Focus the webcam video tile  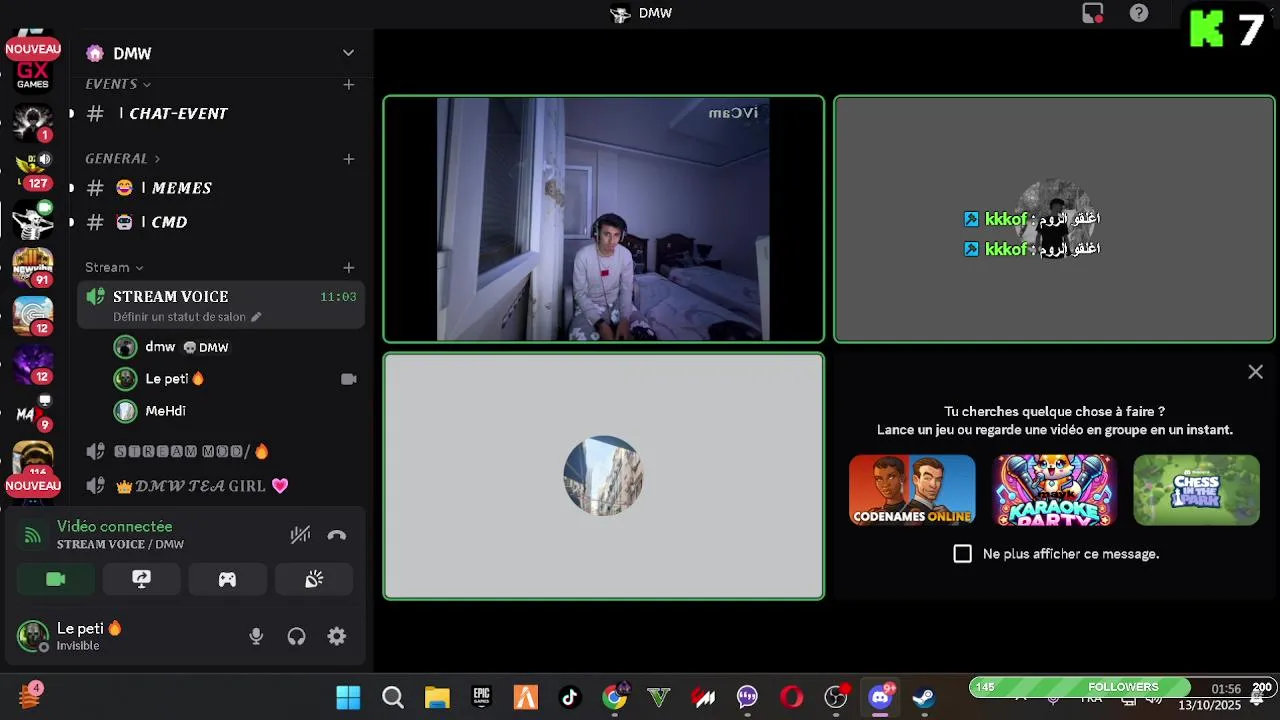604,219
